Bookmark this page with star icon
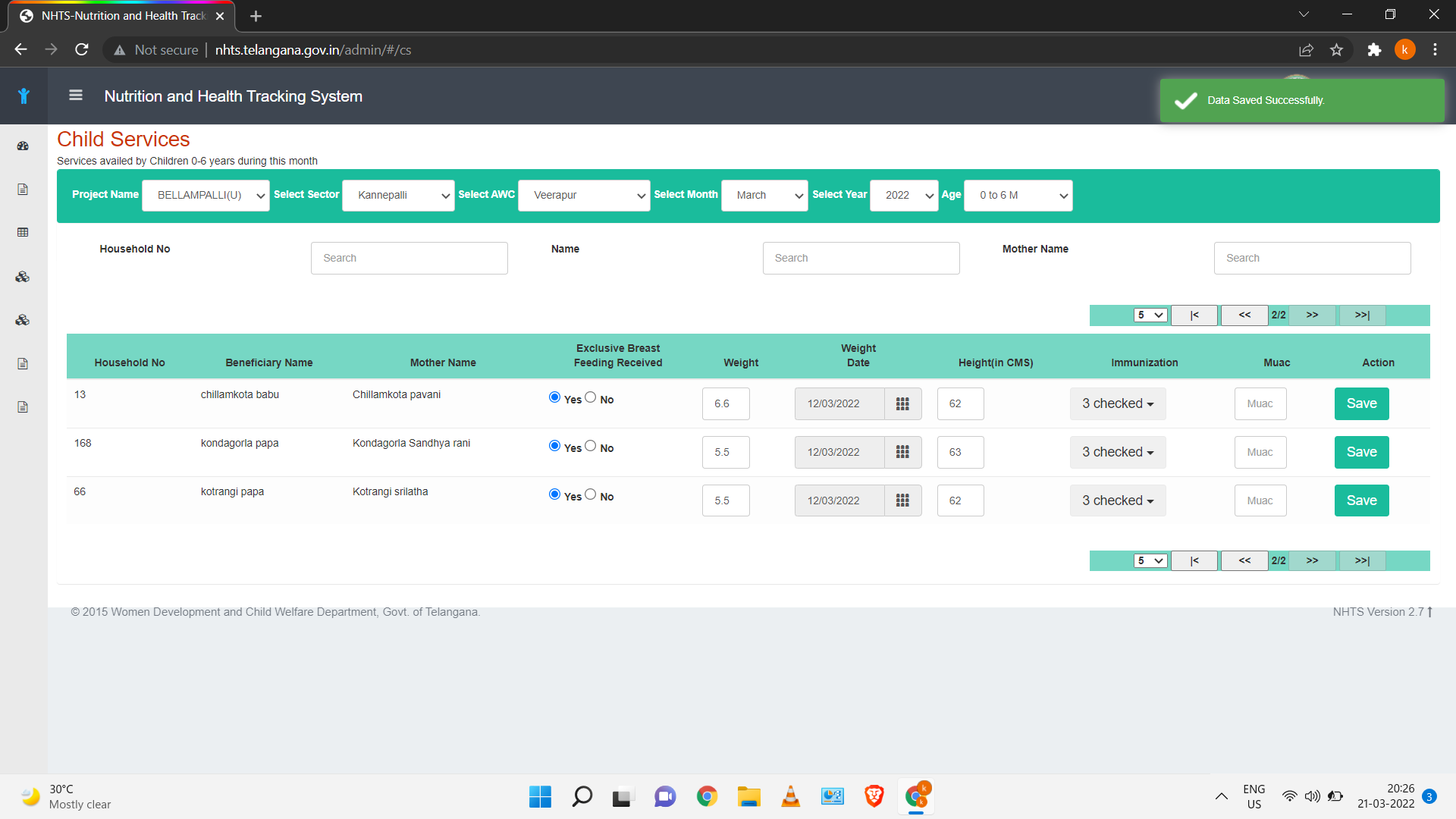Image resolution: width=1456 pixels, height=819 pixels. click(1336, 50)
